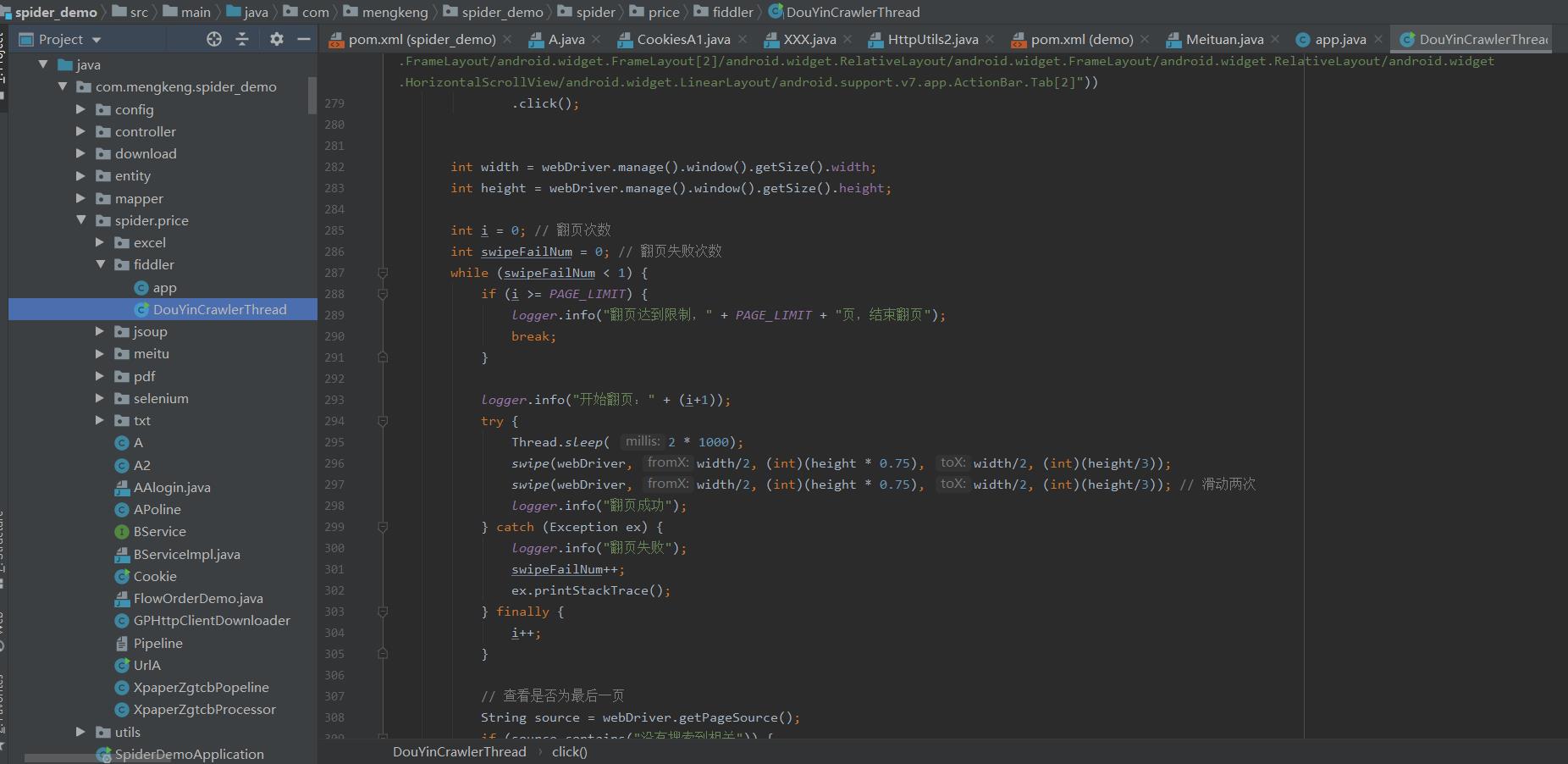Click price in navigation breadcrumb

pos(654,12)
